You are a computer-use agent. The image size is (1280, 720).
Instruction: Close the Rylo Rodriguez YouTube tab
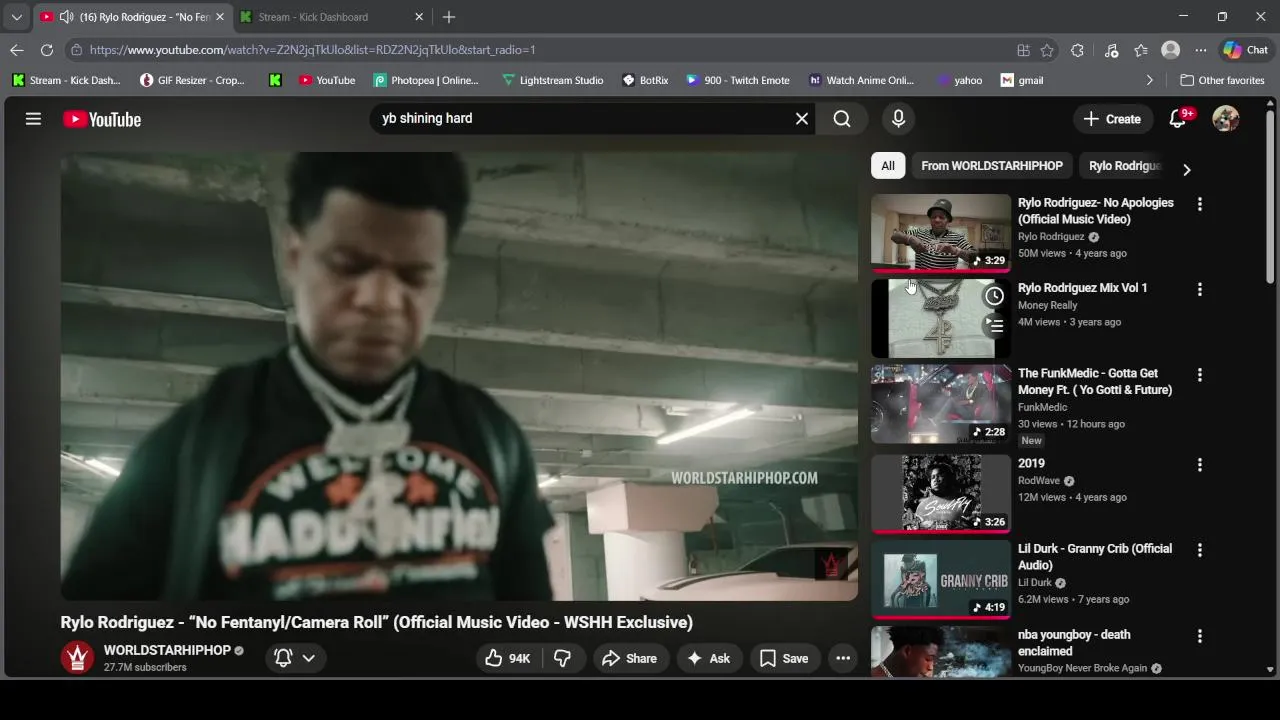pyautogui.click(x=220, y=17)
